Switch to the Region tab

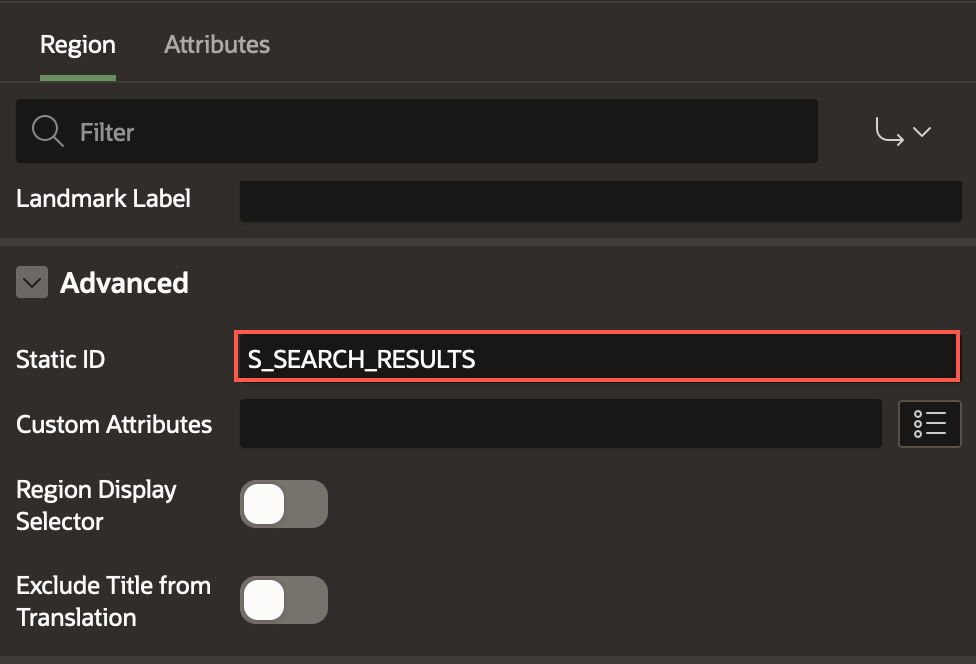78,45
